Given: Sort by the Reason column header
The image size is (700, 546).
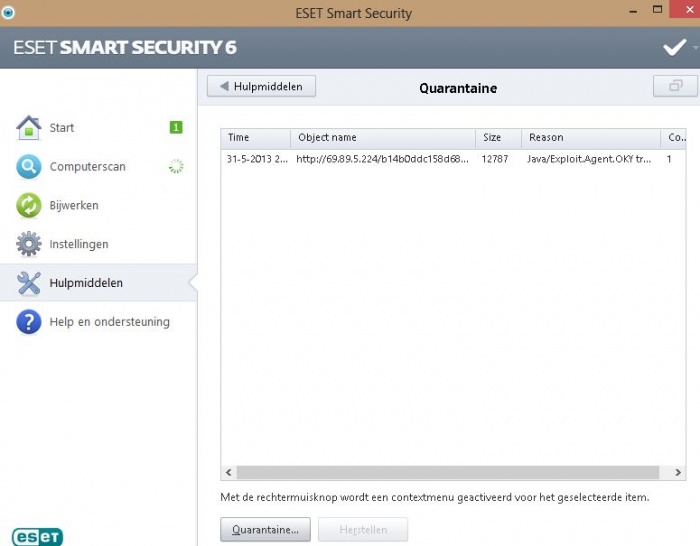Looking at the screenshot, I should (x=591, y=138).
